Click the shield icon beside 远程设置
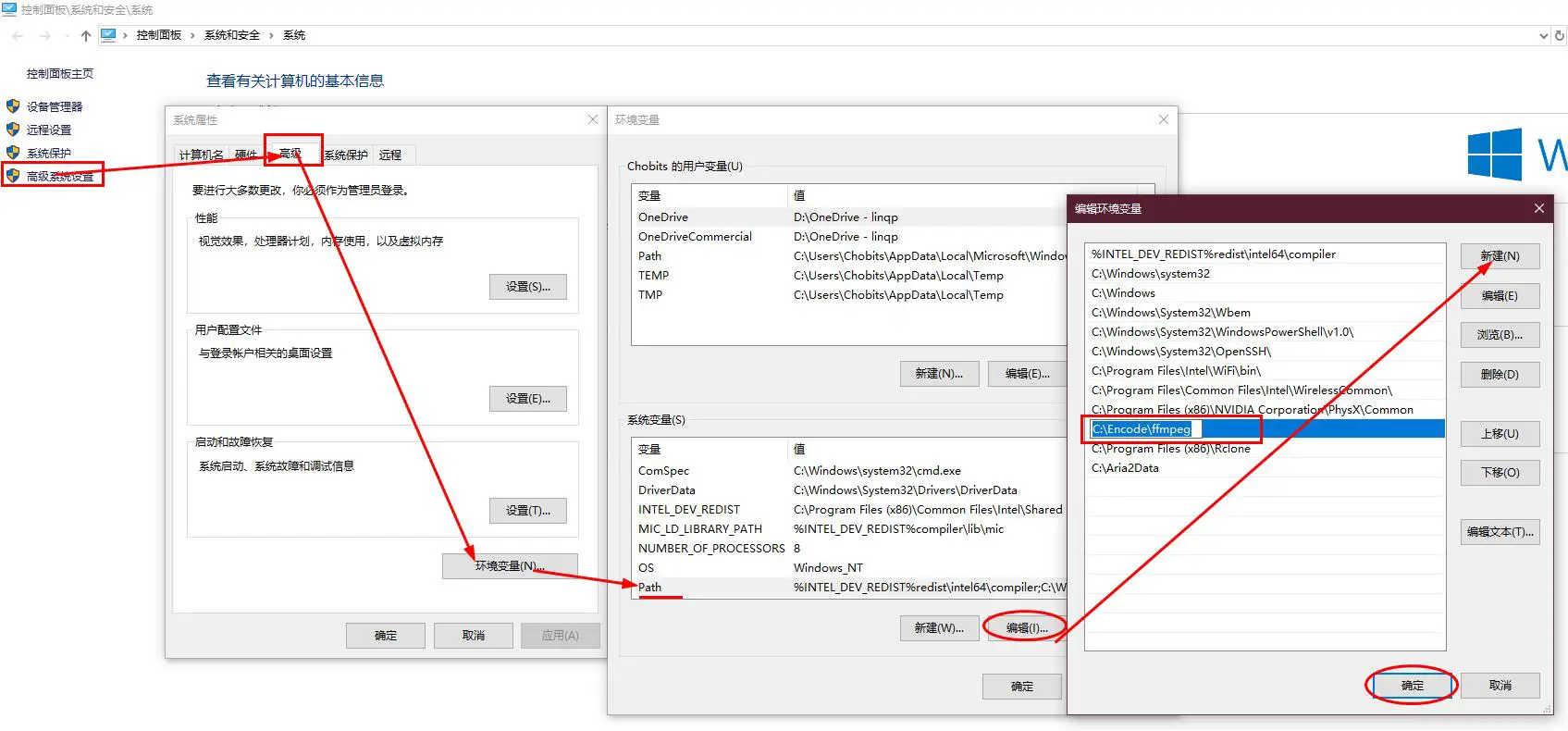The image size is (1568, 731). click(x=13, y=130)
